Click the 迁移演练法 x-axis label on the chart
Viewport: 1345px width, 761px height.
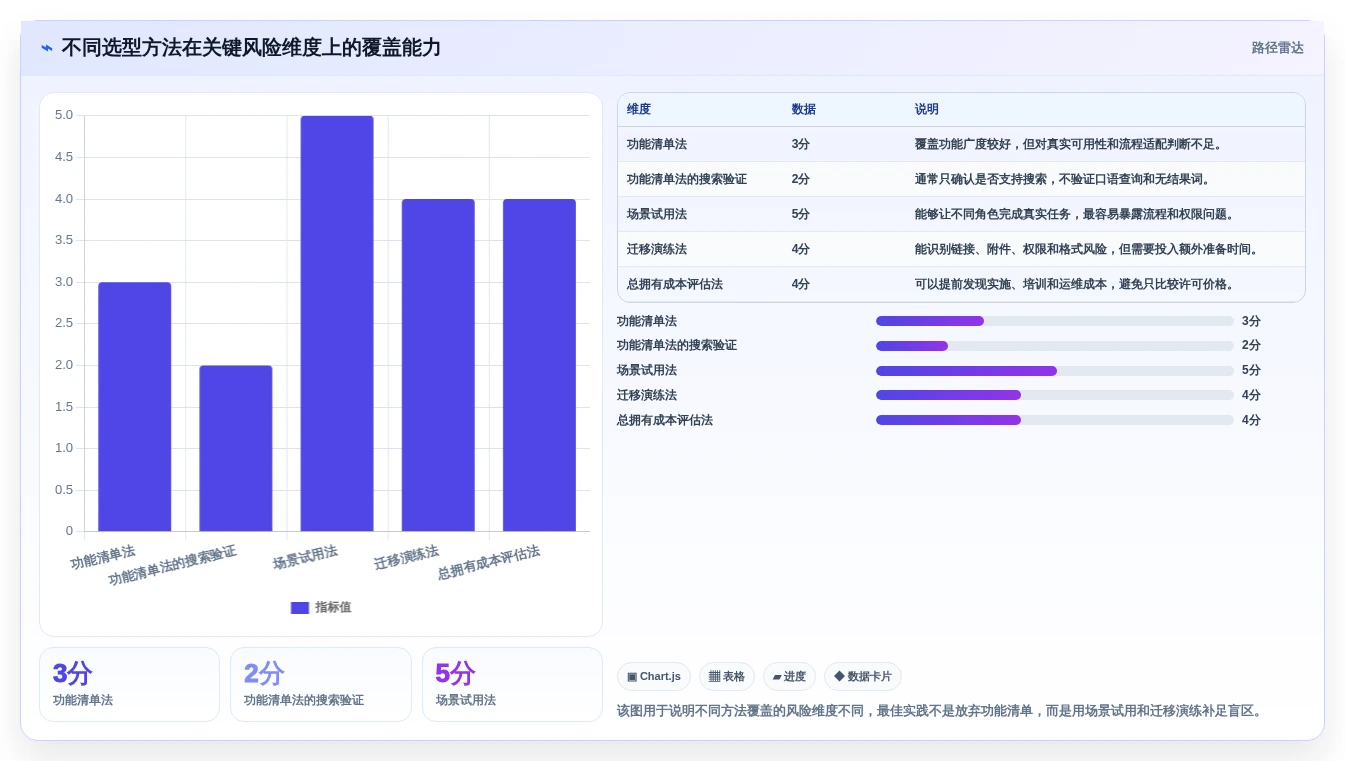click(406, 557)
